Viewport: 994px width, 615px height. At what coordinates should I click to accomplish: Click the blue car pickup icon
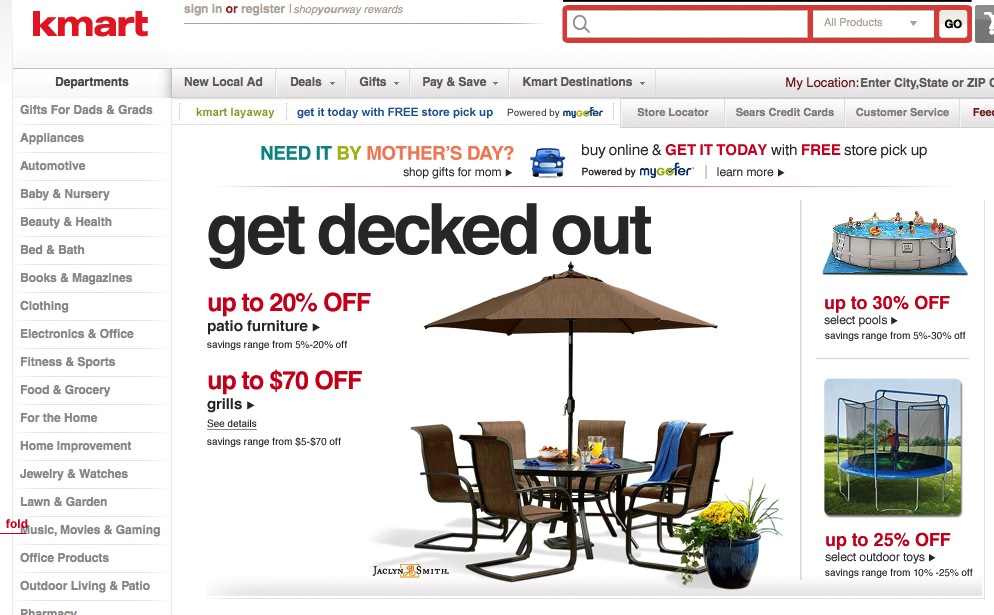(548, 162)
